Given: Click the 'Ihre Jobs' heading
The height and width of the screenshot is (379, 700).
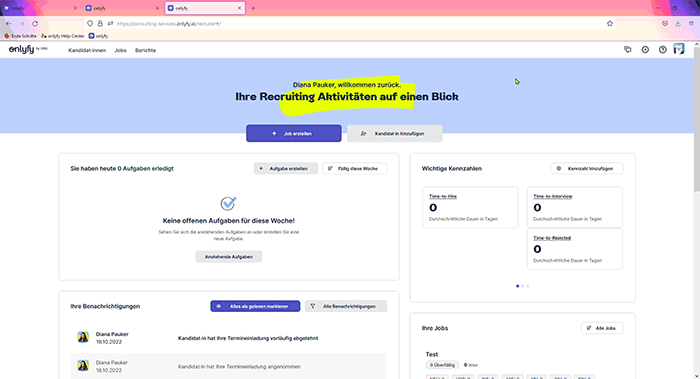Looking at the screenshot, I should [x=435, y=328].
